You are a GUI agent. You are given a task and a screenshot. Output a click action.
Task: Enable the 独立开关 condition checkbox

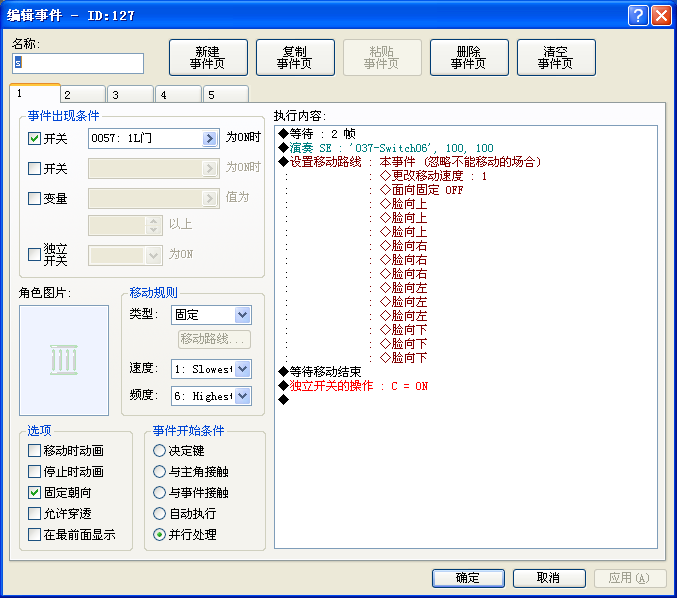[34, 254]
